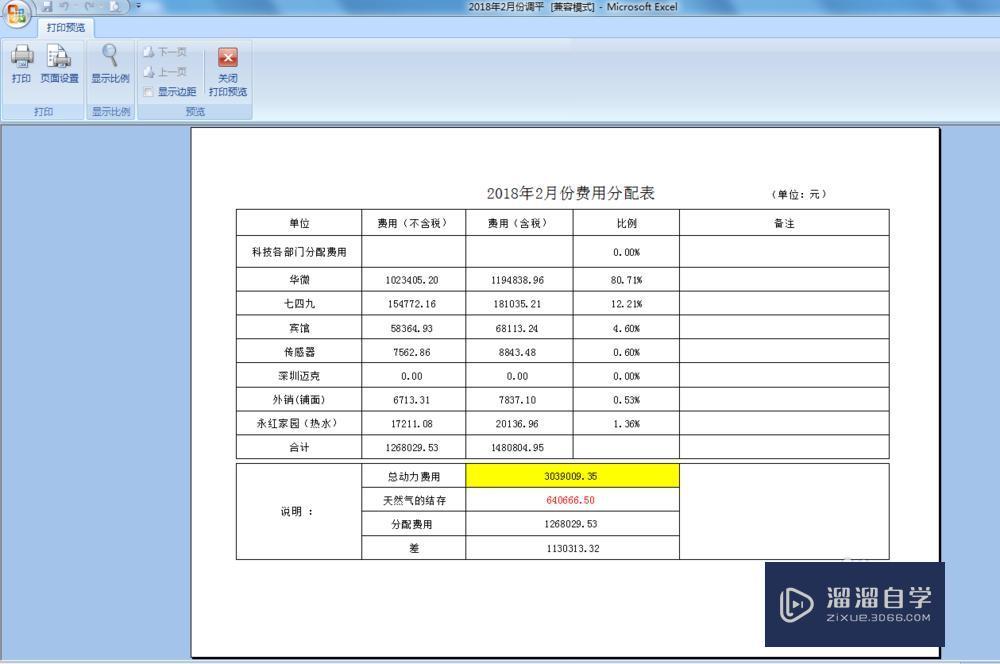The width and height of the screenshot is (1000, 664).
Task: Click 关闭打印预览 red X button
Action: pos(228,71)
